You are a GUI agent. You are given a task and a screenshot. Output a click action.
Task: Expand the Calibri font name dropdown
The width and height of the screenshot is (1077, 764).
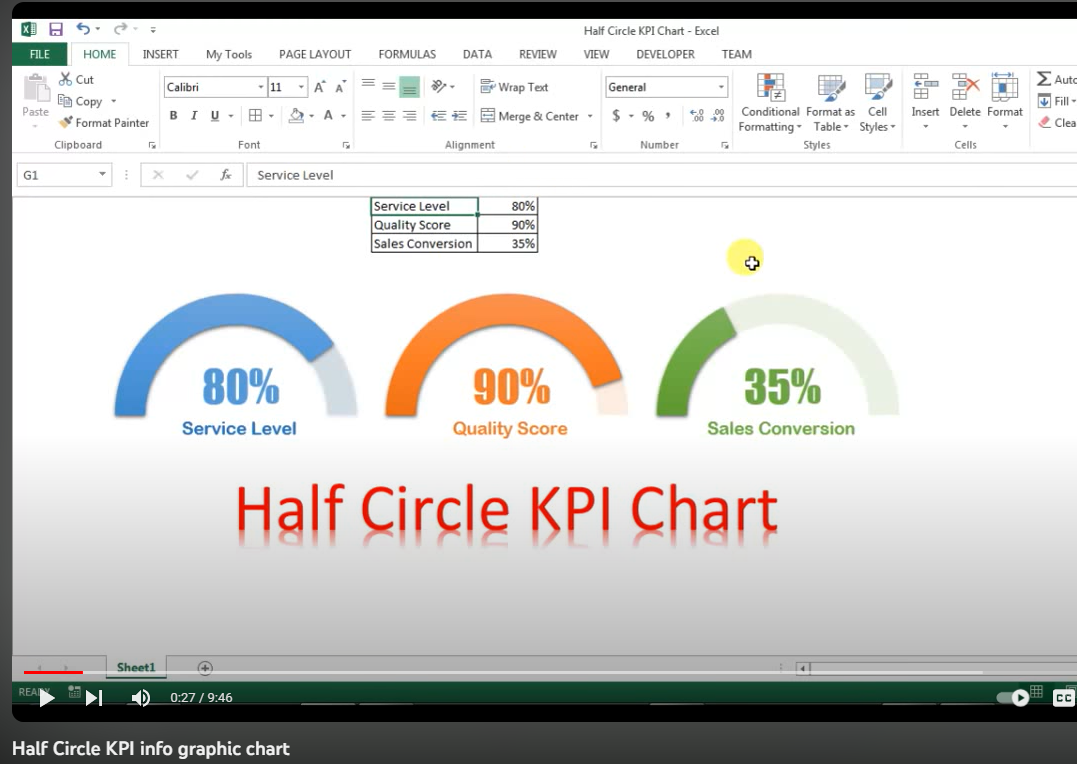point(261,88)
